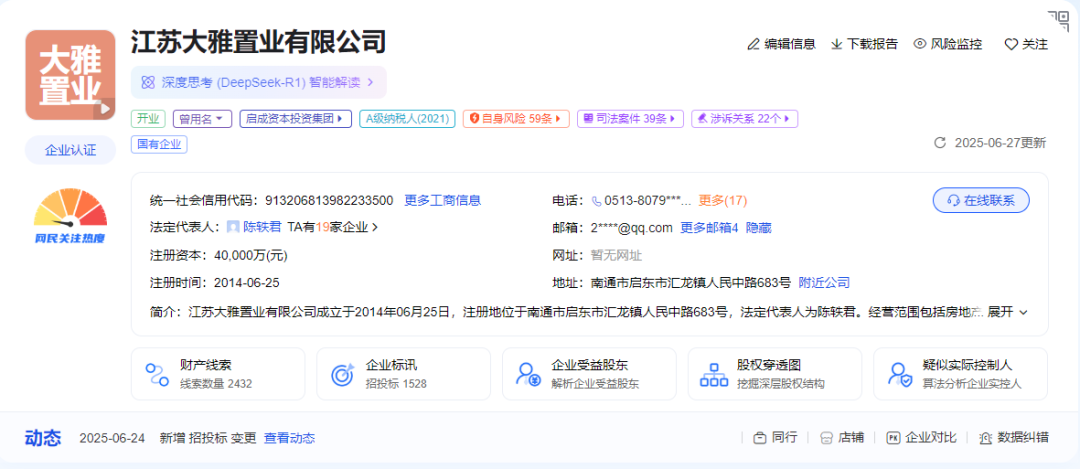
Task: Open 更多工商信息 link
Action: point(442,200)
